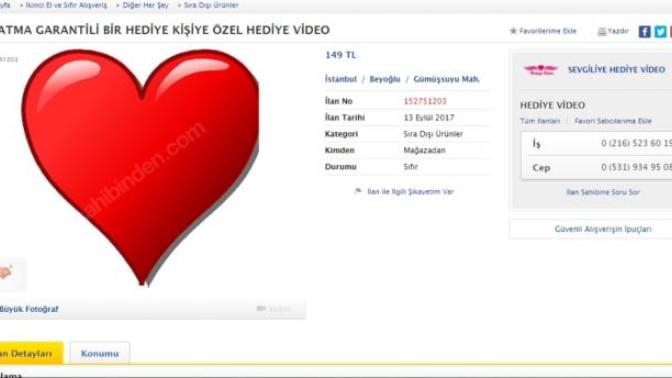Click the 149 TL price
The image size is (672, 378).
coord(341,55)
